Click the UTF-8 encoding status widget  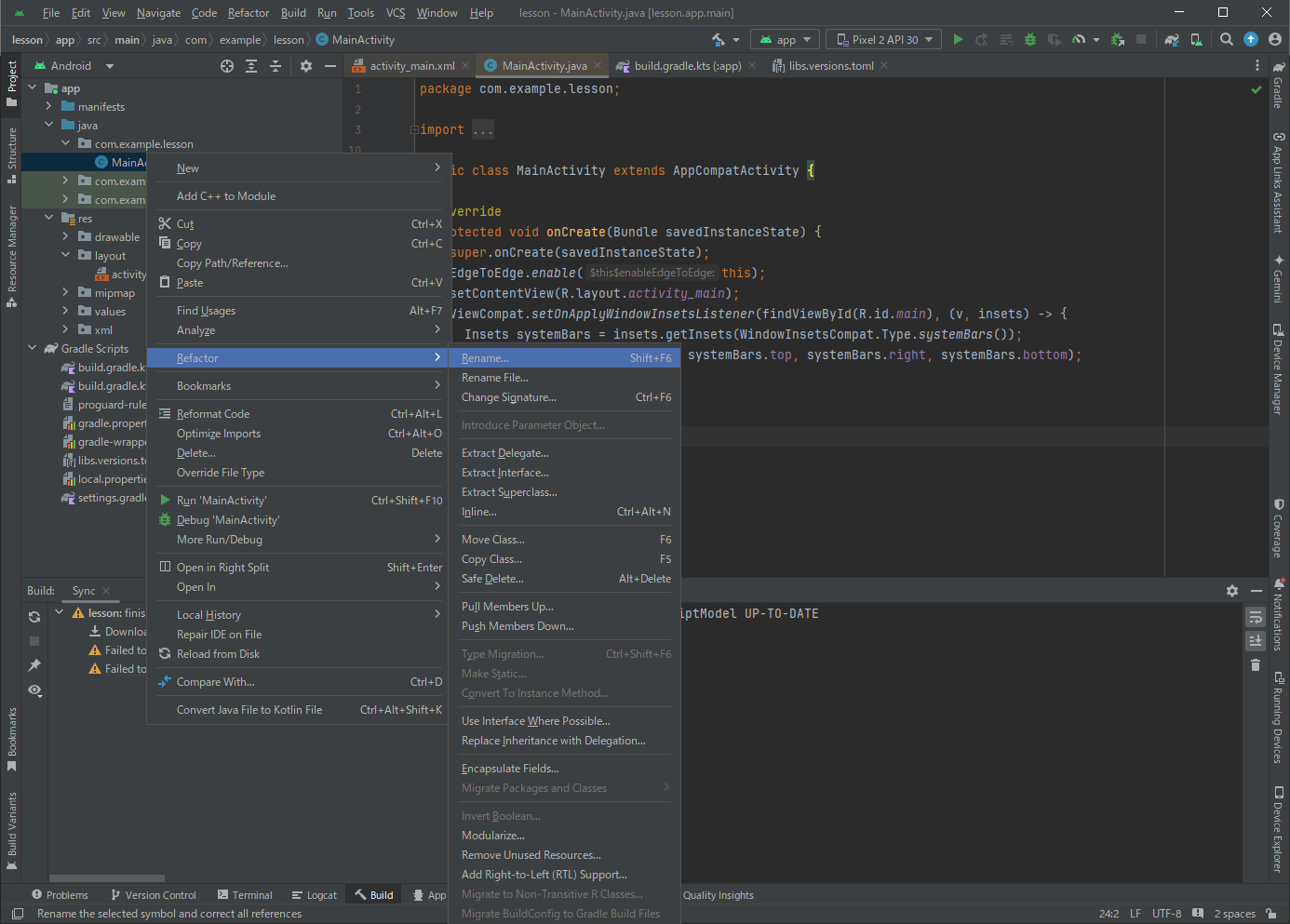point(1166,914)
